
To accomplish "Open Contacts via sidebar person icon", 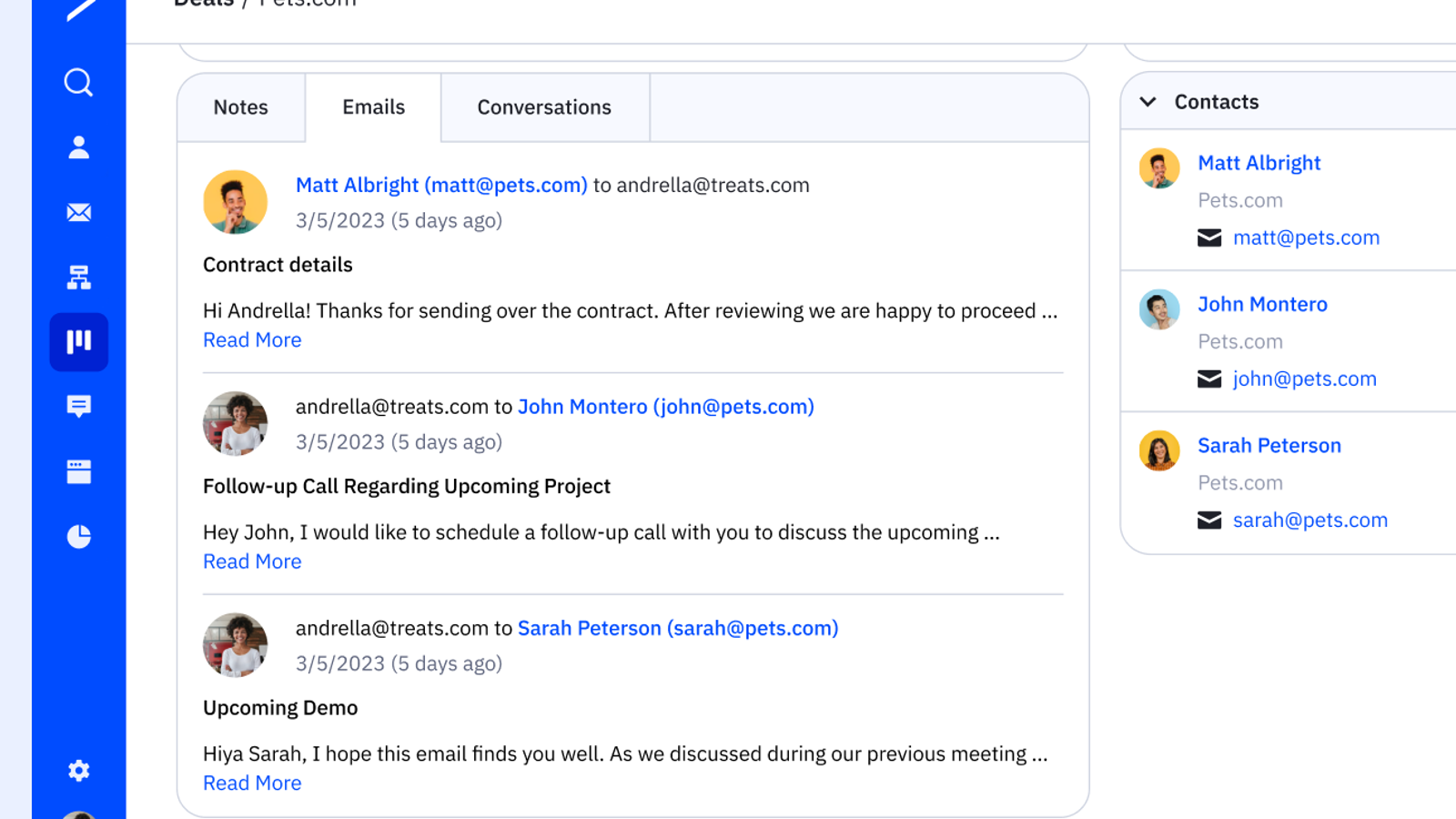I will (78, 147).
